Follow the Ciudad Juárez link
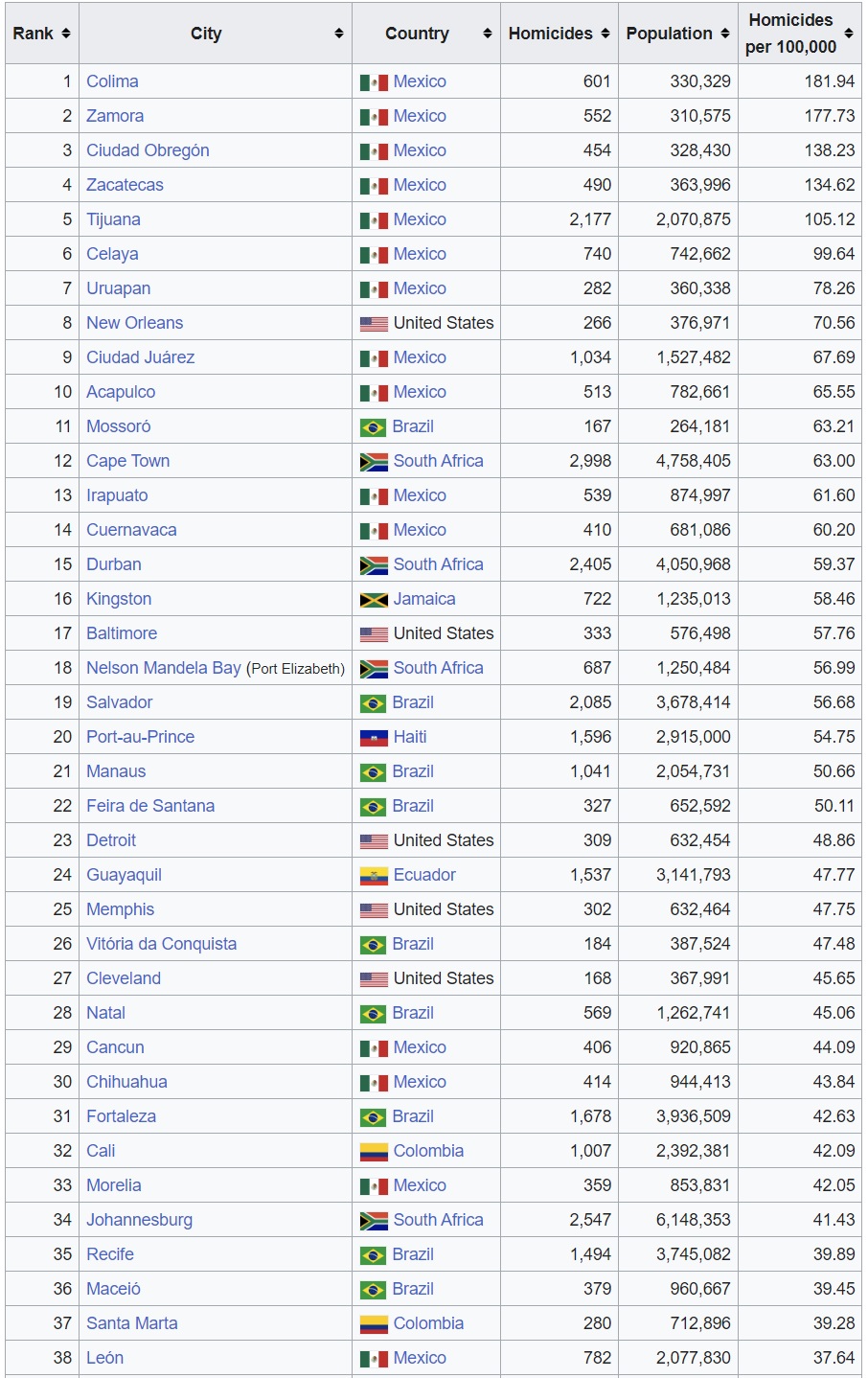The image size is (868, 1378). (140, 357)
